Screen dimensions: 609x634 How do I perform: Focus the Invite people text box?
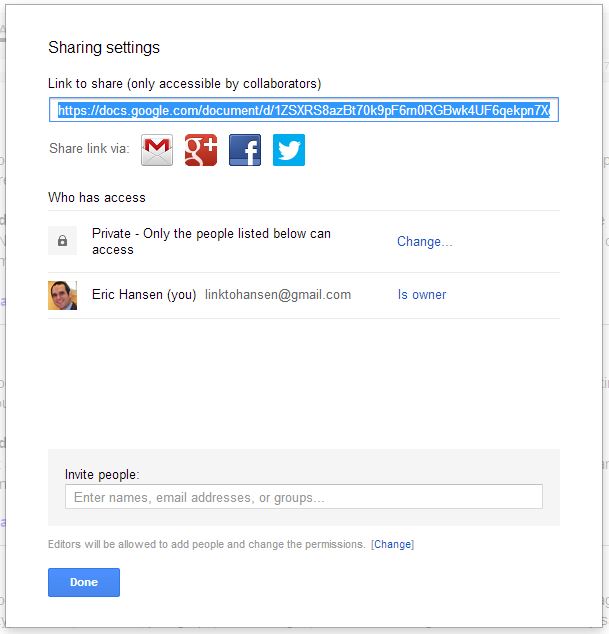click(303, 497)
